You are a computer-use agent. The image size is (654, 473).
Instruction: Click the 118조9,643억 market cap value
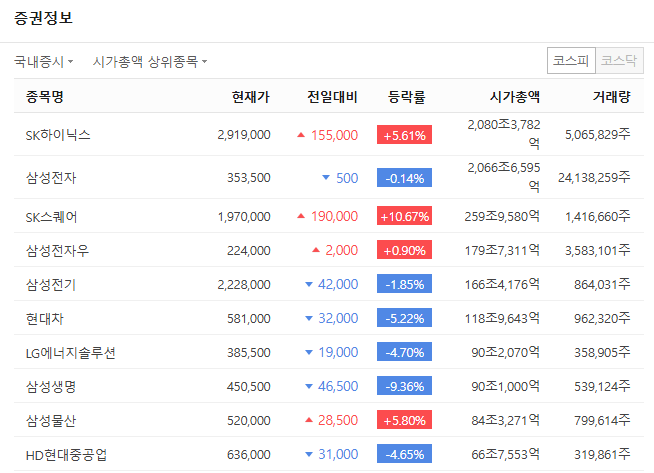tap(502, 318)
